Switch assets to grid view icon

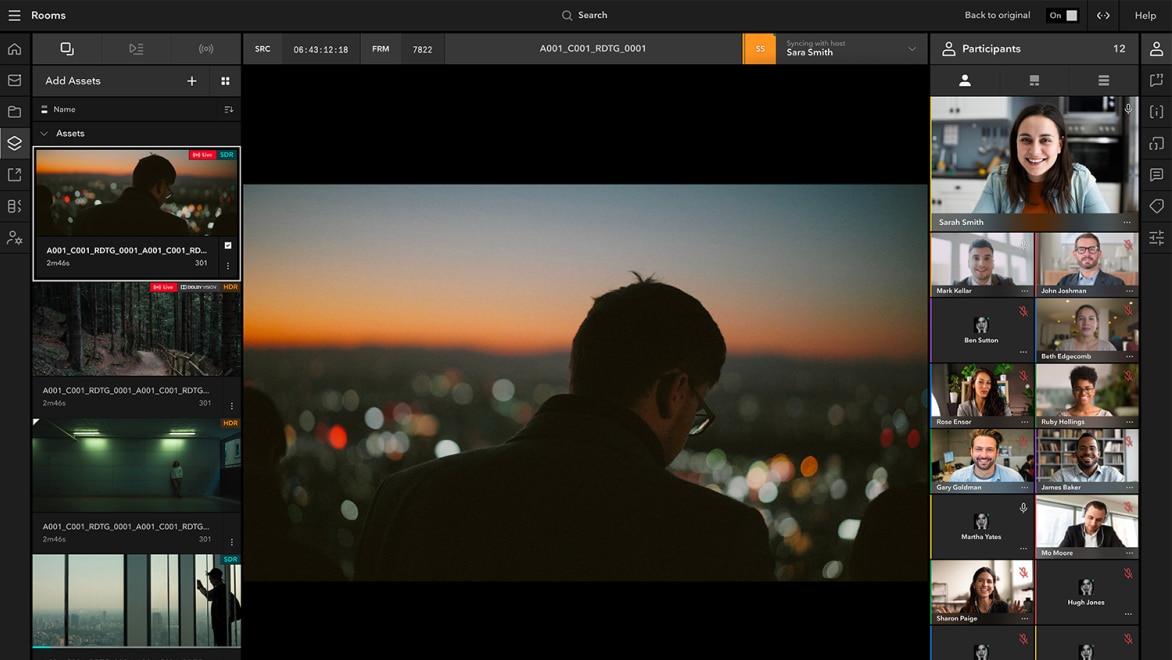pyautogui.click(x=225, y=81)
